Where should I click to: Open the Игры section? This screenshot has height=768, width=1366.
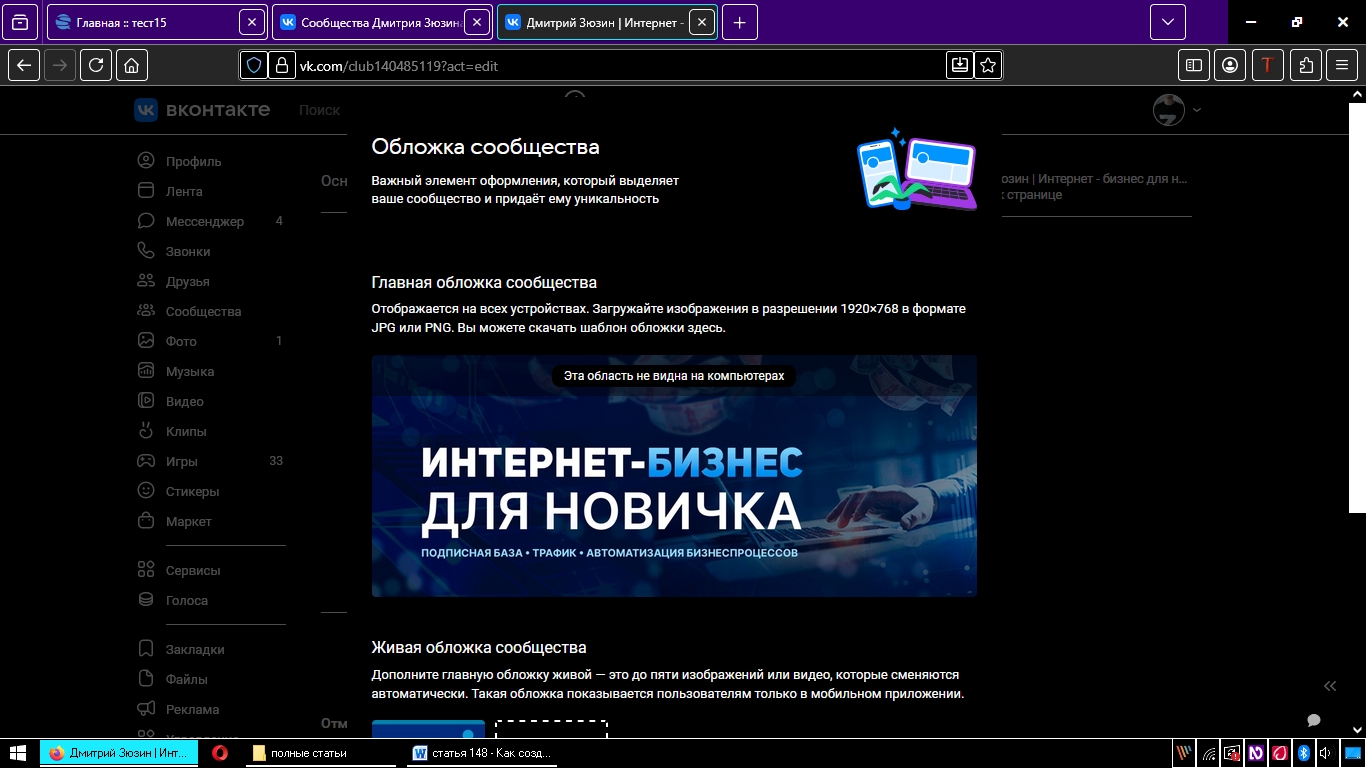coord(183,461)
